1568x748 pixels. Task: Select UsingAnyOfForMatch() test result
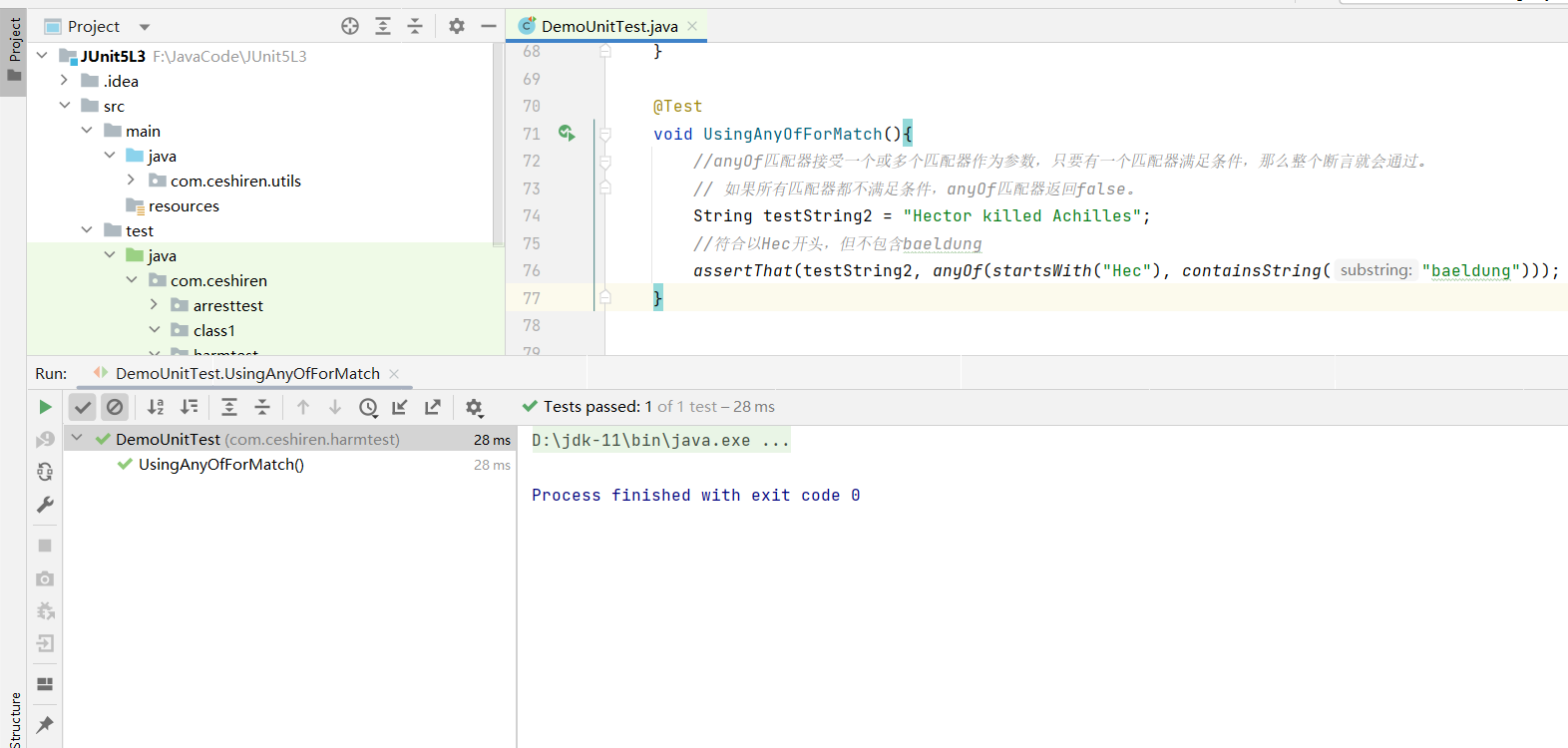click(220, 465)
